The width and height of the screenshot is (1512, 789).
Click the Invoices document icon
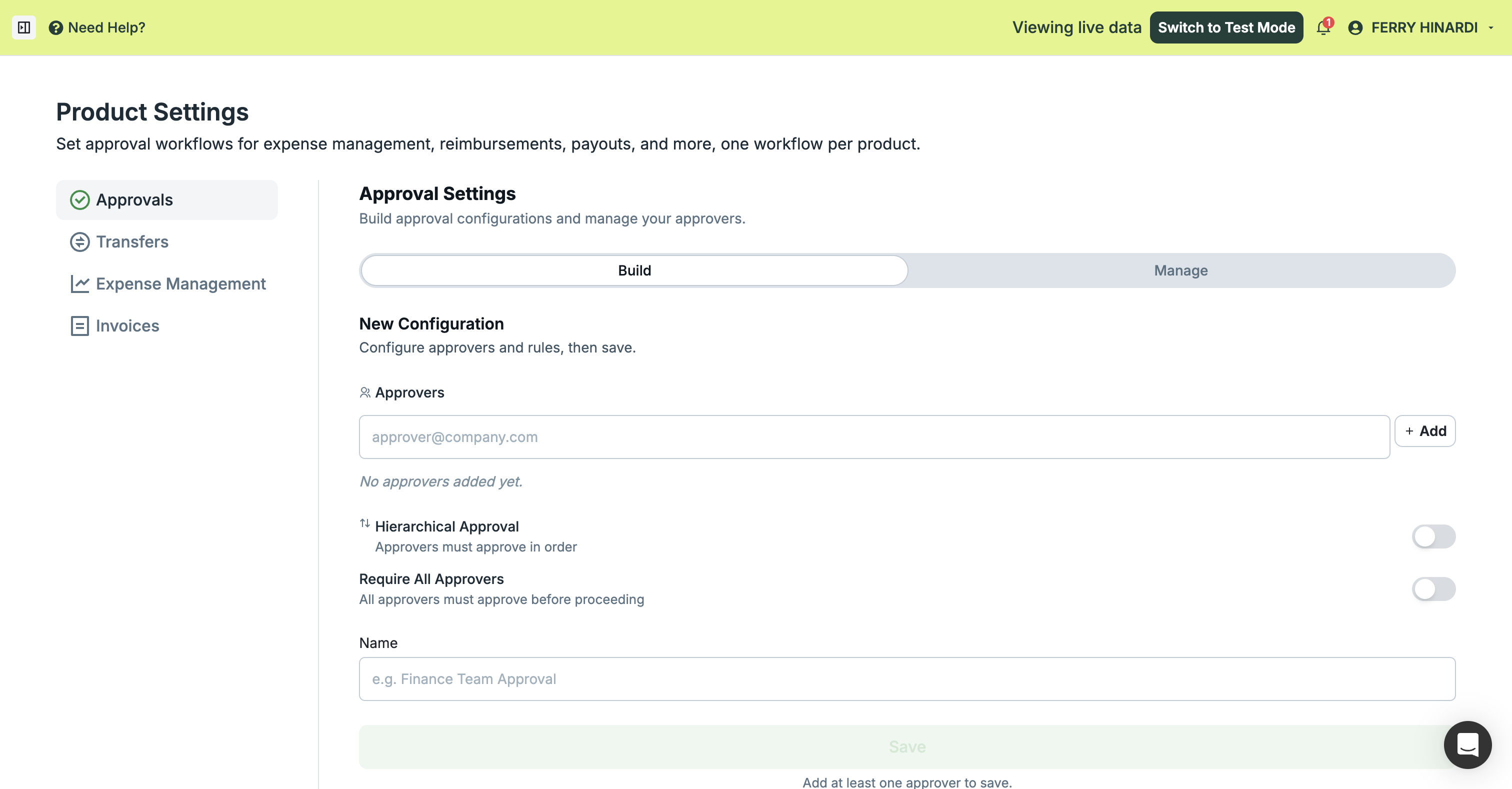tap(80, 326)
